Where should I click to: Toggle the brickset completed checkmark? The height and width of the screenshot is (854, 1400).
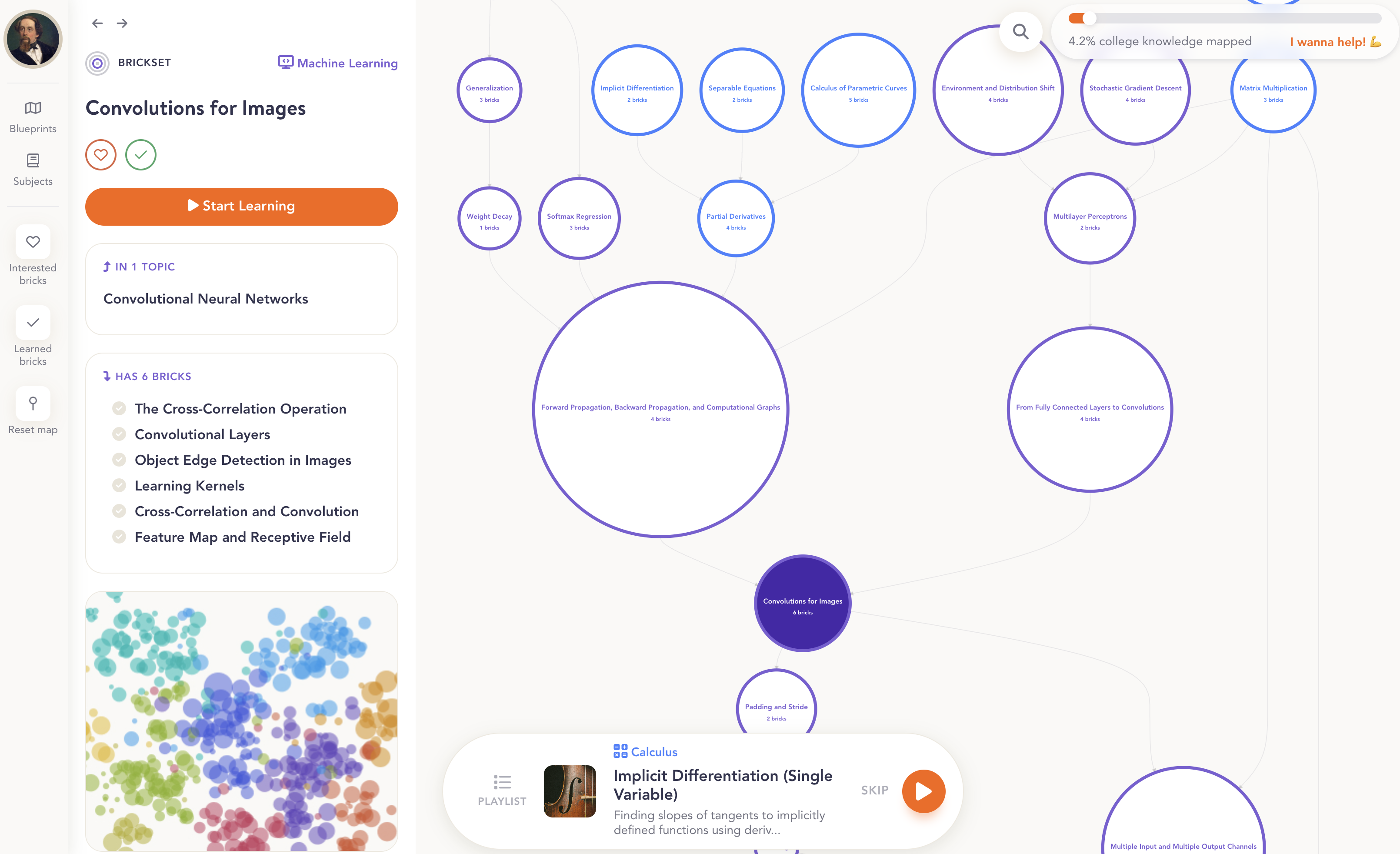coord(141,154)
